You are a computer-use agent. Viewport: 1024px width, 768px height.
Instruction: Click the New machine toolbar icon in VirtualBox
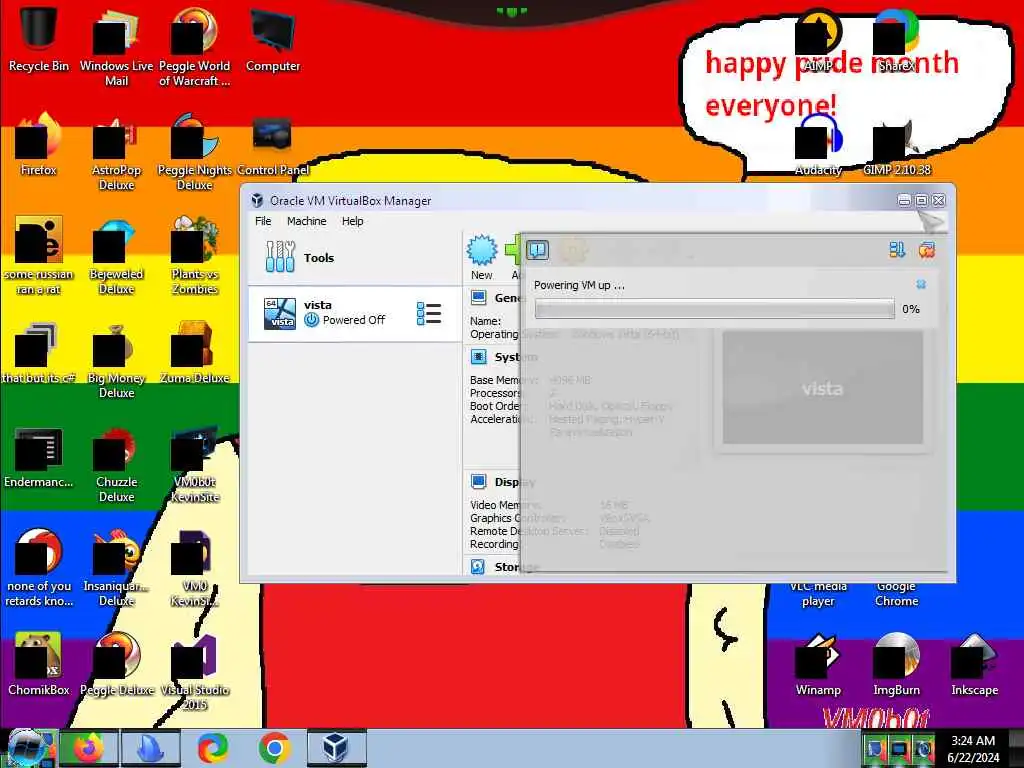482,257
